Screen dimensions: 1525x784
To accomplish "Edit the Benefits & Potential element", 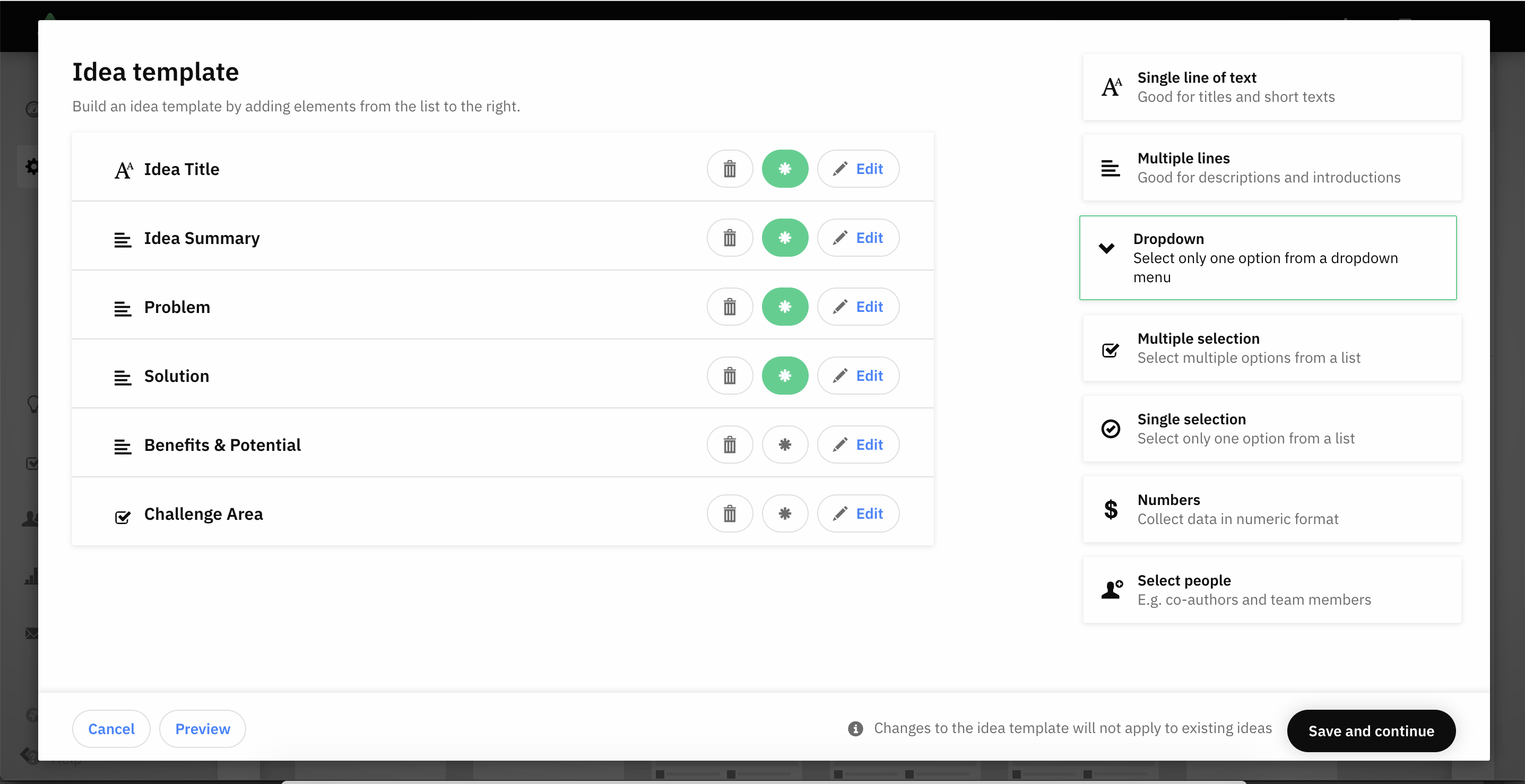I will click(858, 445).
